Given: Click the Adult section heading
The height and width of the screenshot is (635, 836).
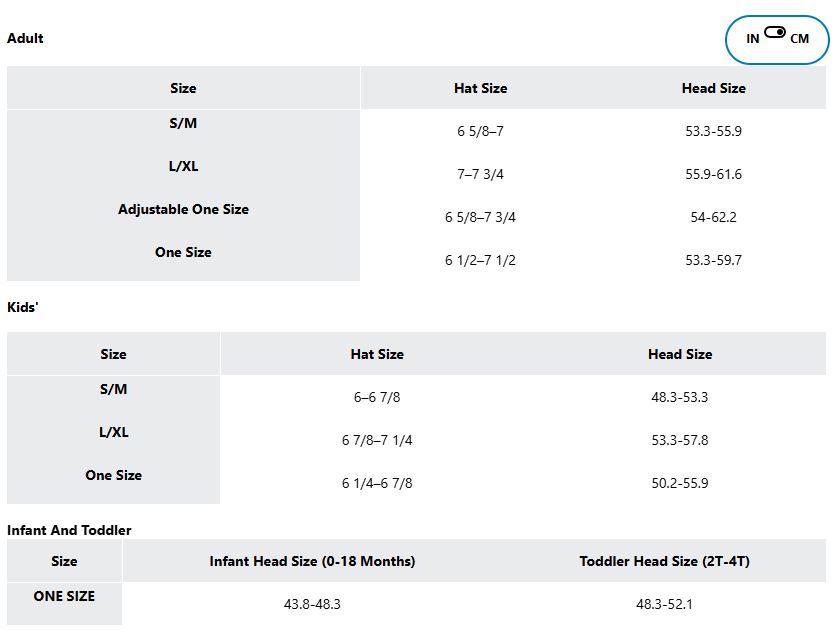Looking at the screenshot, I should pos(25,38).
